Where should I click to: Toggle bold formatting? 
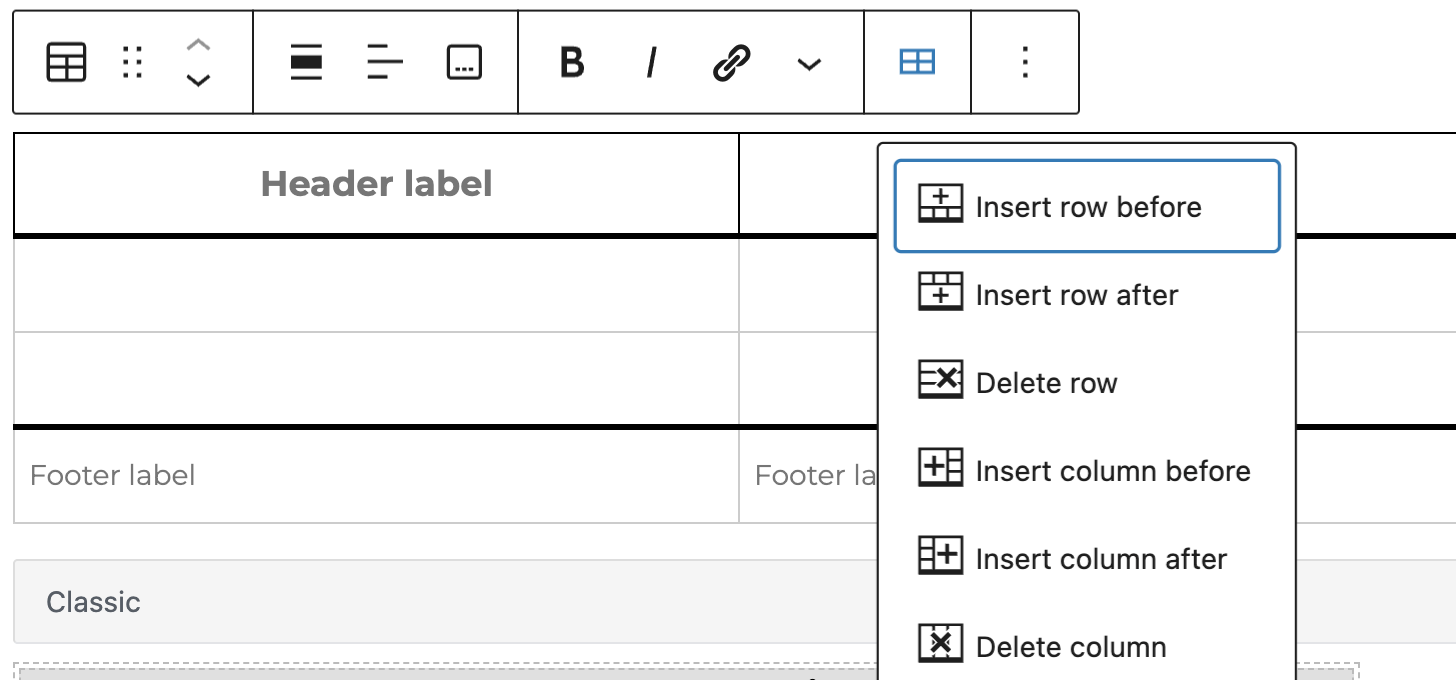pyautogui.click(x=571, y=63)
